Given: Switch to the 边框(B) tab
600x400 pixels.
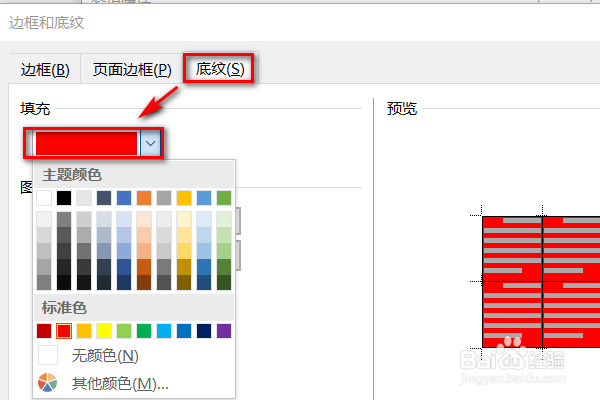Looking at the screenshot, I should (x=45, y=70).
